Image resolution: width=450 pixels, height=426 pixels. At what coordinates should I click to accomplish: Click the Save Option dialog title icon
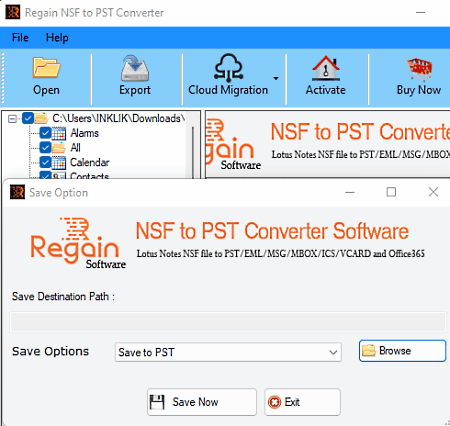pos(17,192)
